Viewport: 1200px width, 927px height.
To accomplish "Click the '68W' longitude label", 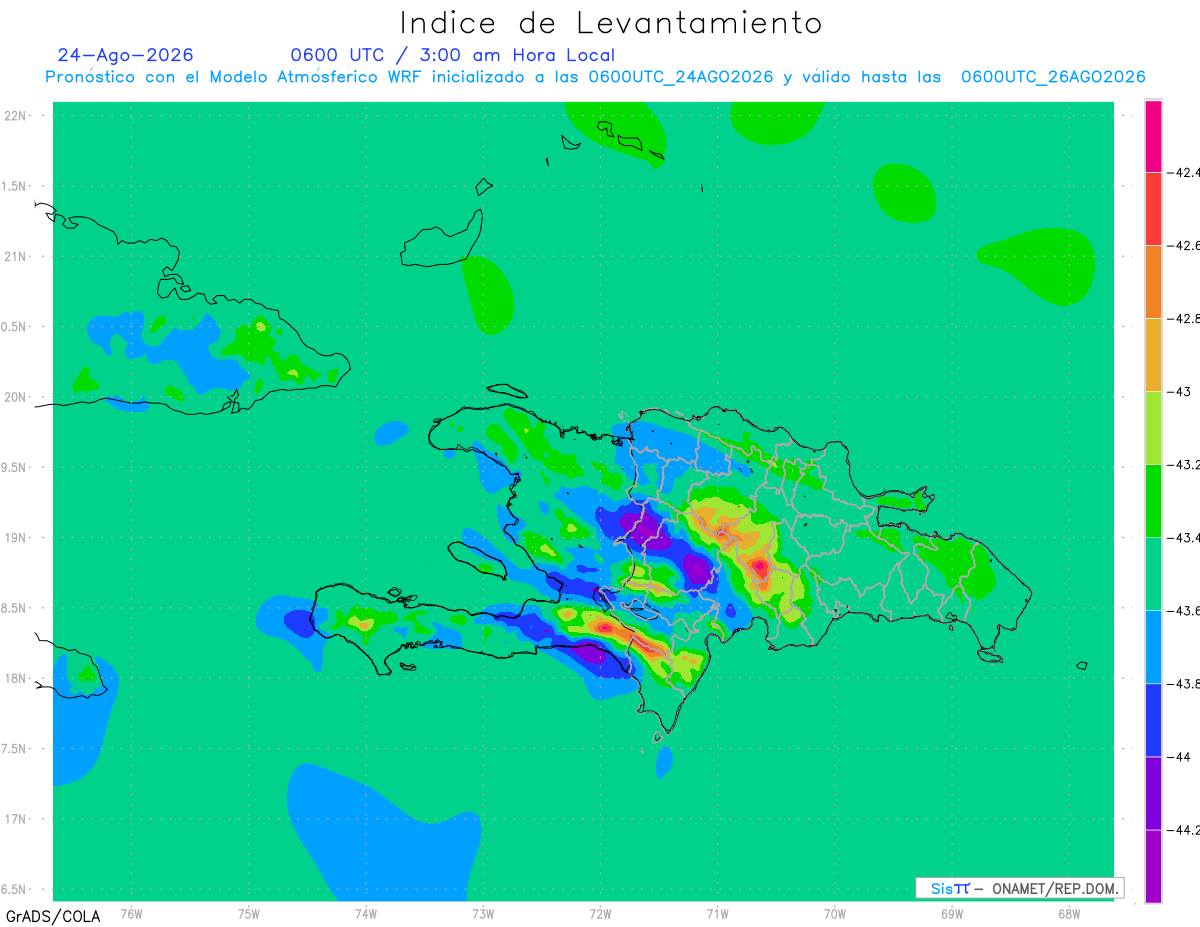I will tap(1069, 913).
